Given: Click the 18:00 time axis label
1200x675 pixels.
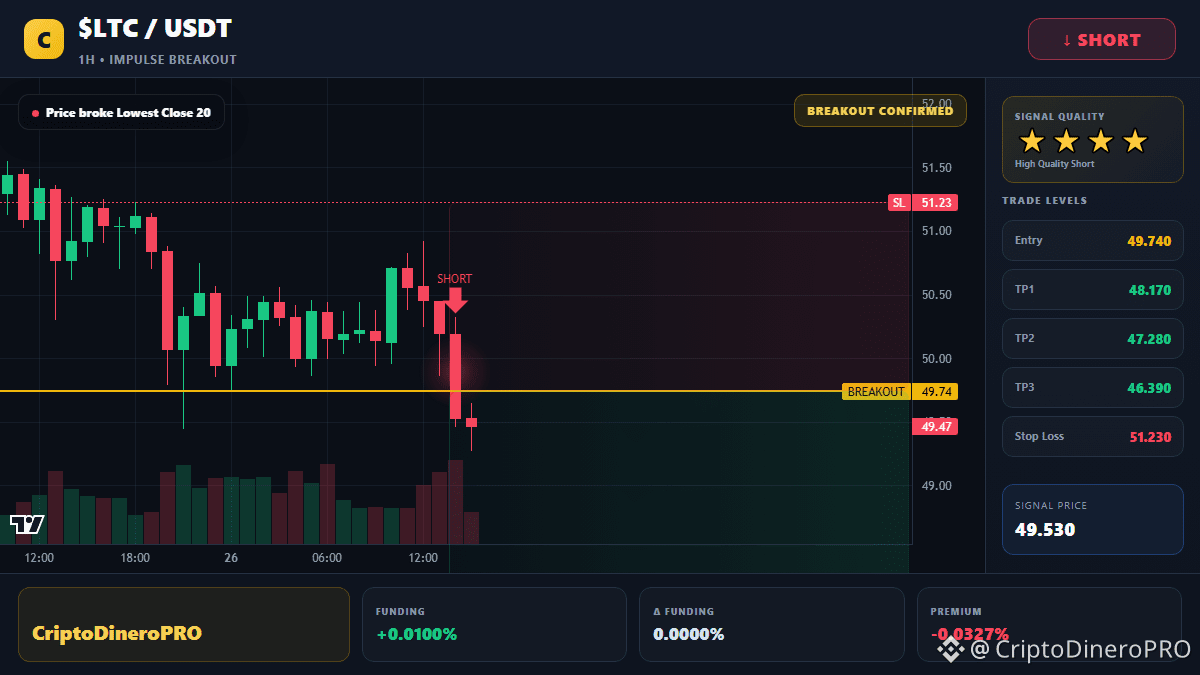Looking at the screenshot, I should click(135, 558).
